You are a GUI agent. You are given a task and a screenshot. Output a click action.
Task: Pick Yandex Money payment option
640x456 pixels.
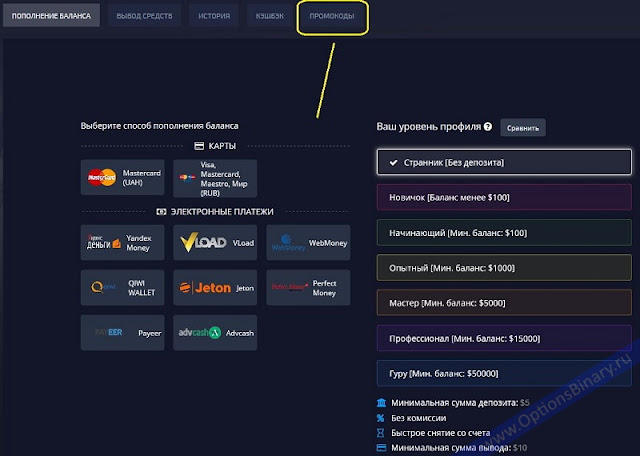point(122,242)
